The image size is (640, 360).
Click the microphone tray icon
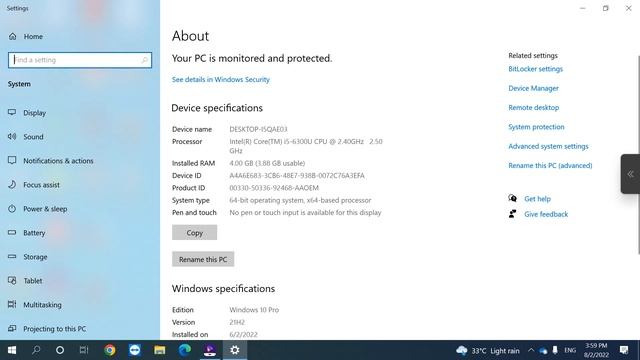(x=555, y=350)
